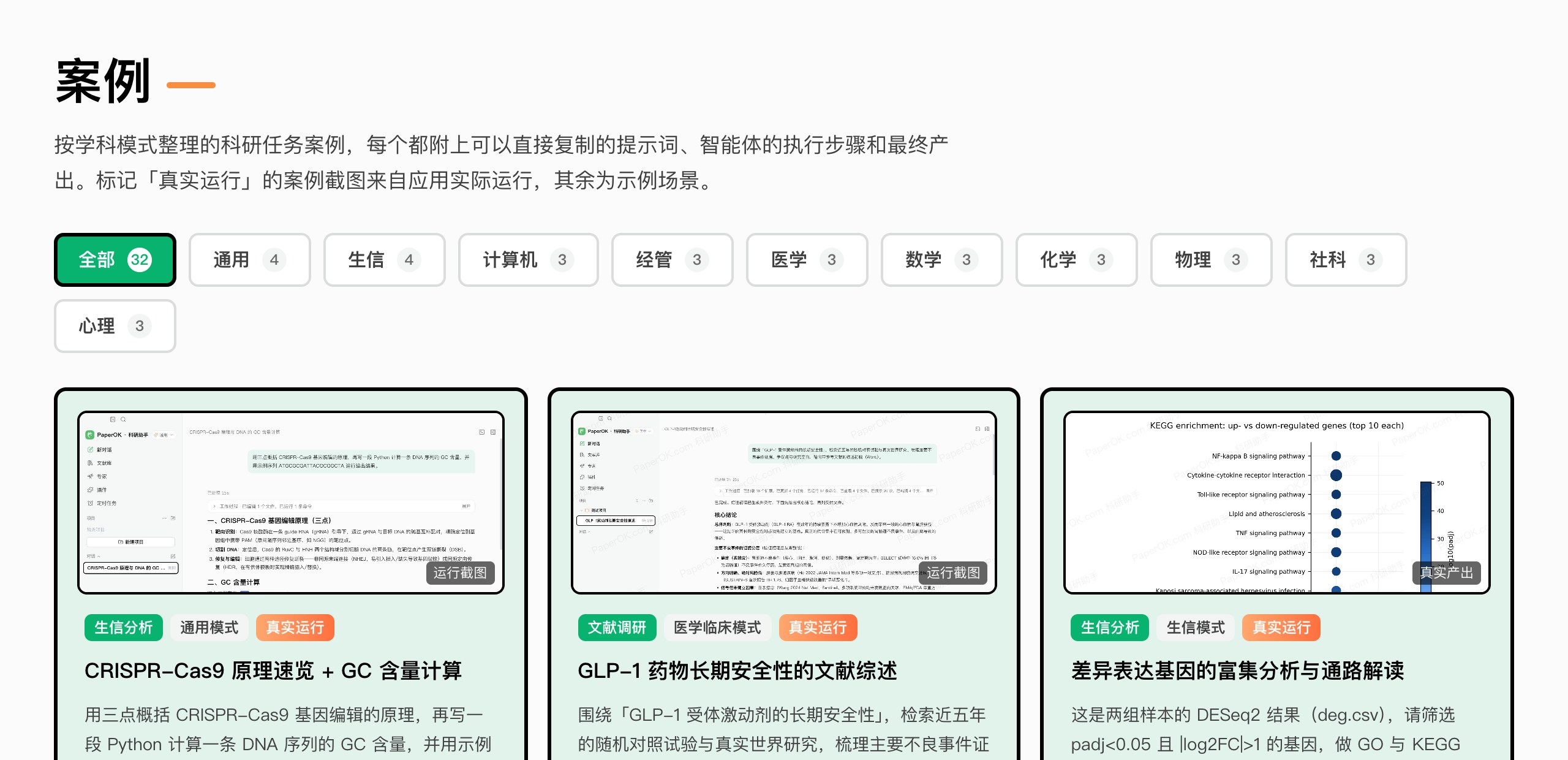
Task: Open the CRISPR-Cas9 原理速览 + GC 含量计算 title
Action: tap(273, 671)
